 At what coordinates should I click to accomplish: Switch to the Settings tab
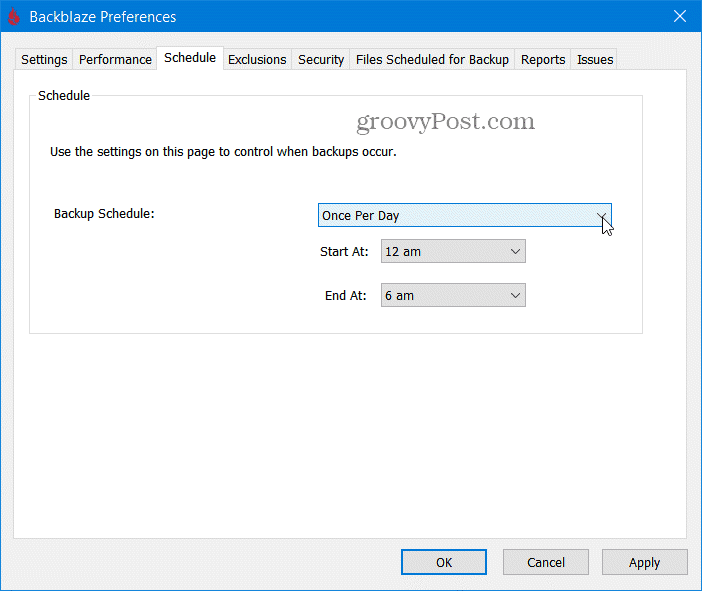[44, 60]
